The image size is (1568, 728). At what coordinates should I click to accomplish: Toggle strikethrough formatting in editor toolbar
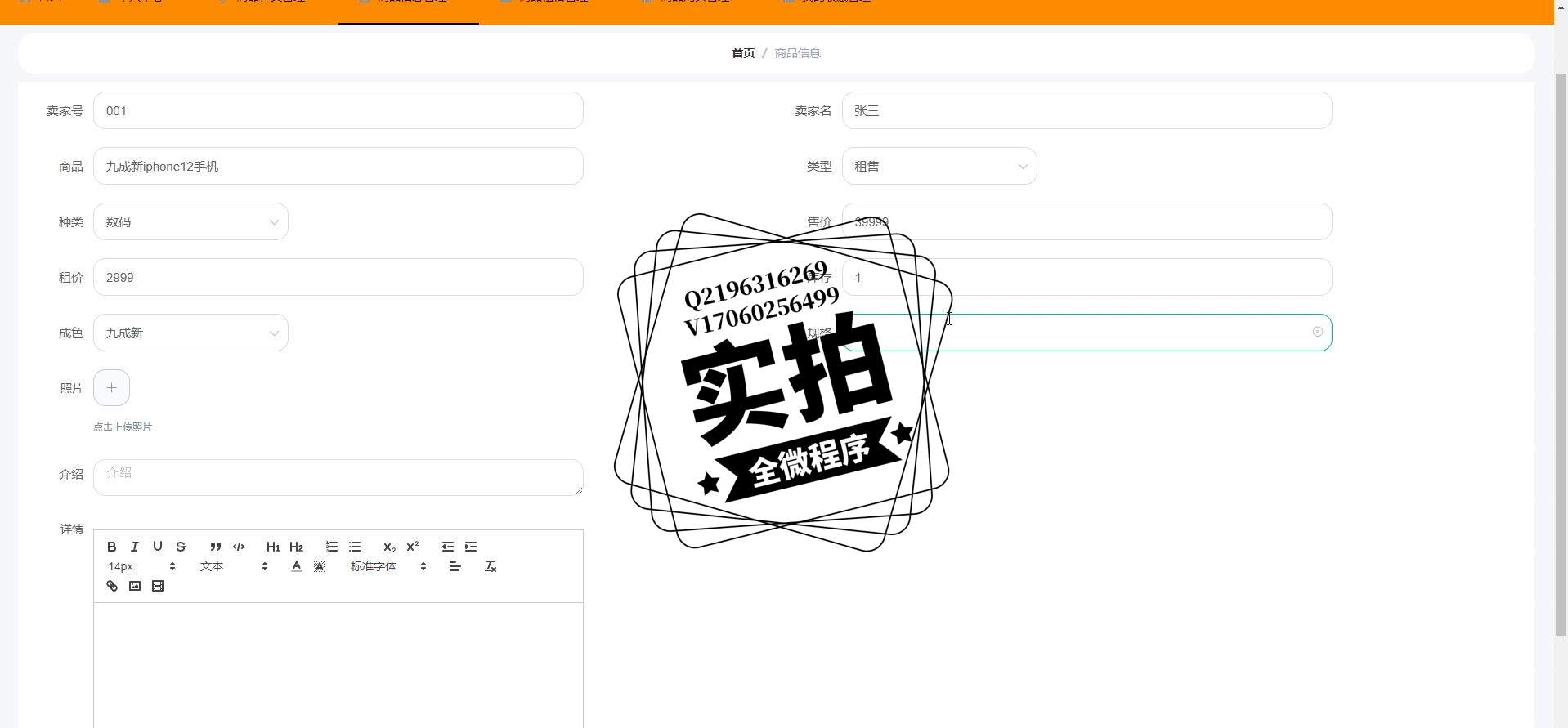(x=181, y=547)
